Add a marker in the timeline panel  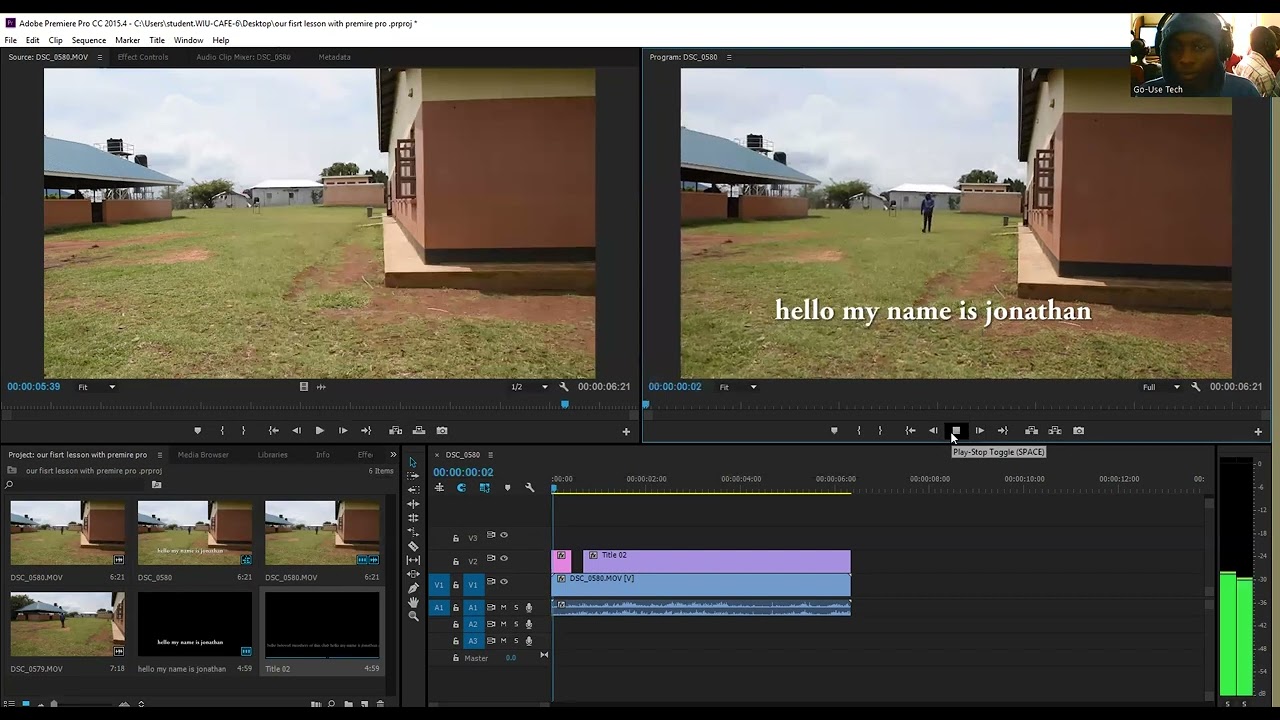(507, 488)
